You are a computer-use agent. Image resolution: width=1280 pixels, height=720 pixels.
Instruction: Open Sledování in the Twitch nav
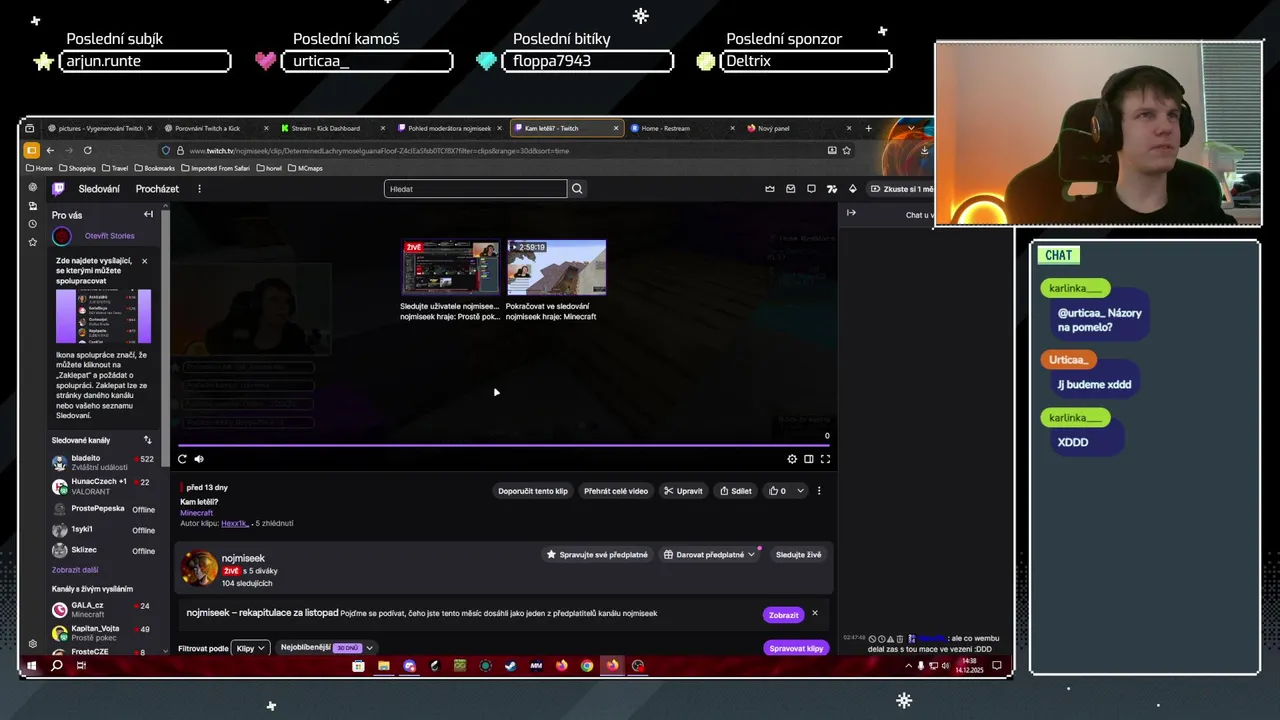[x=99, y=188]
